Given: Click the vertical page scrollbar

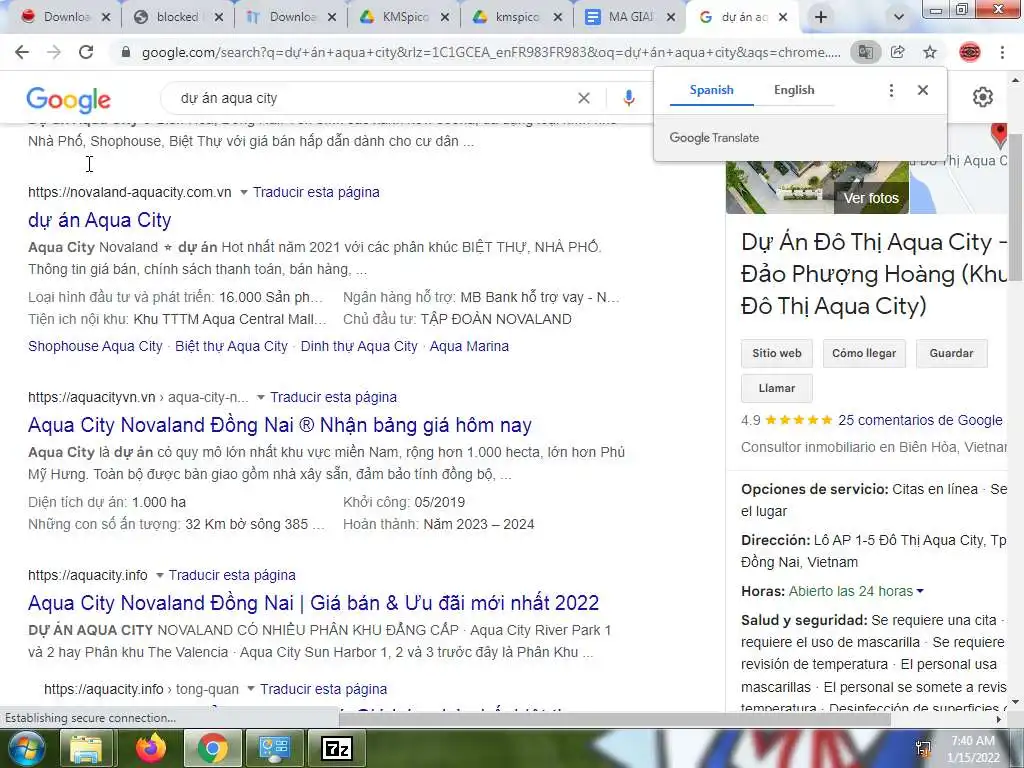Looking at the screenshot, I should coord(1016,208).
